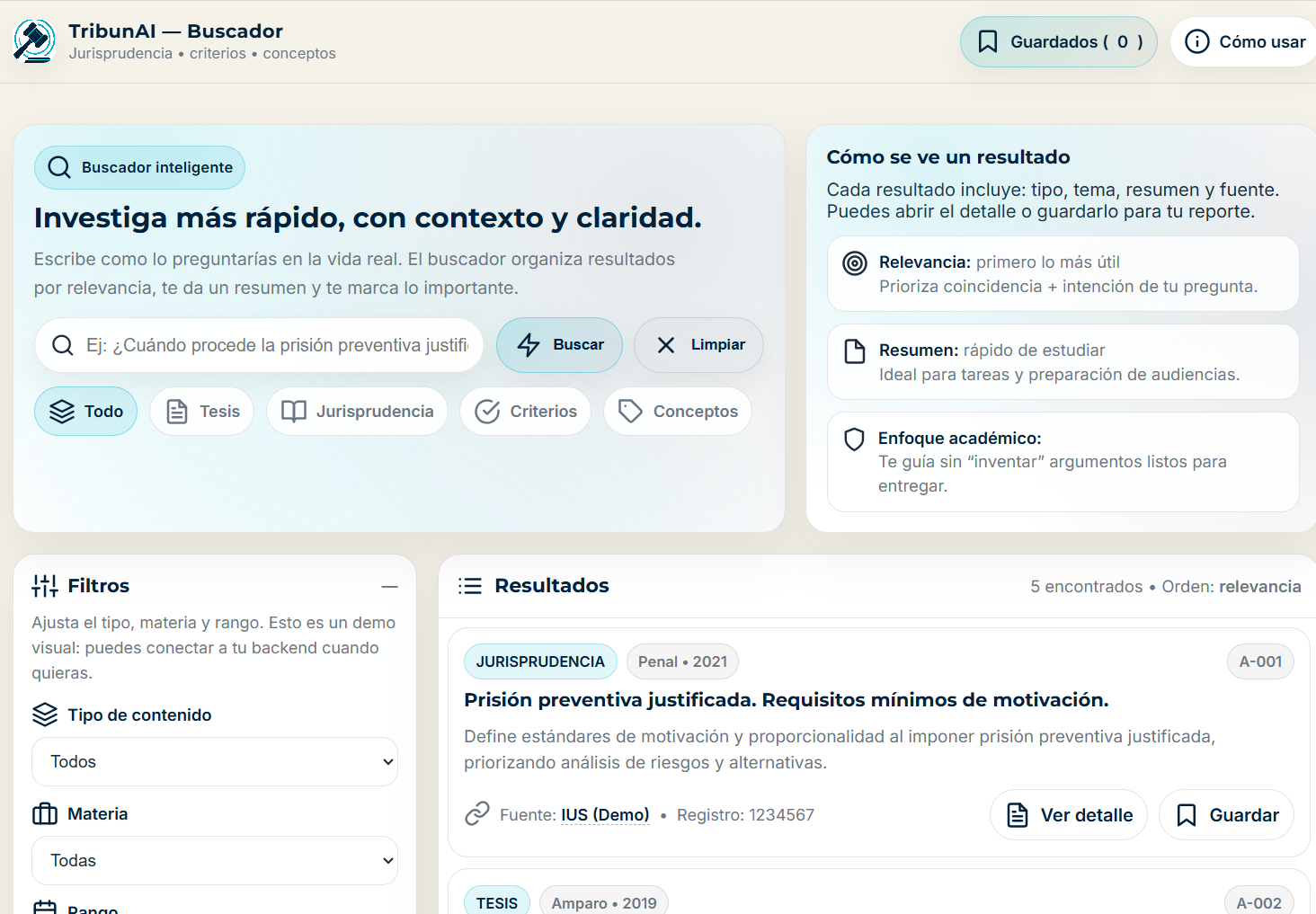Collapse the Filtros panel
Image resolution: width=1316 pixels, height=914 pixels.
point(389,586)
